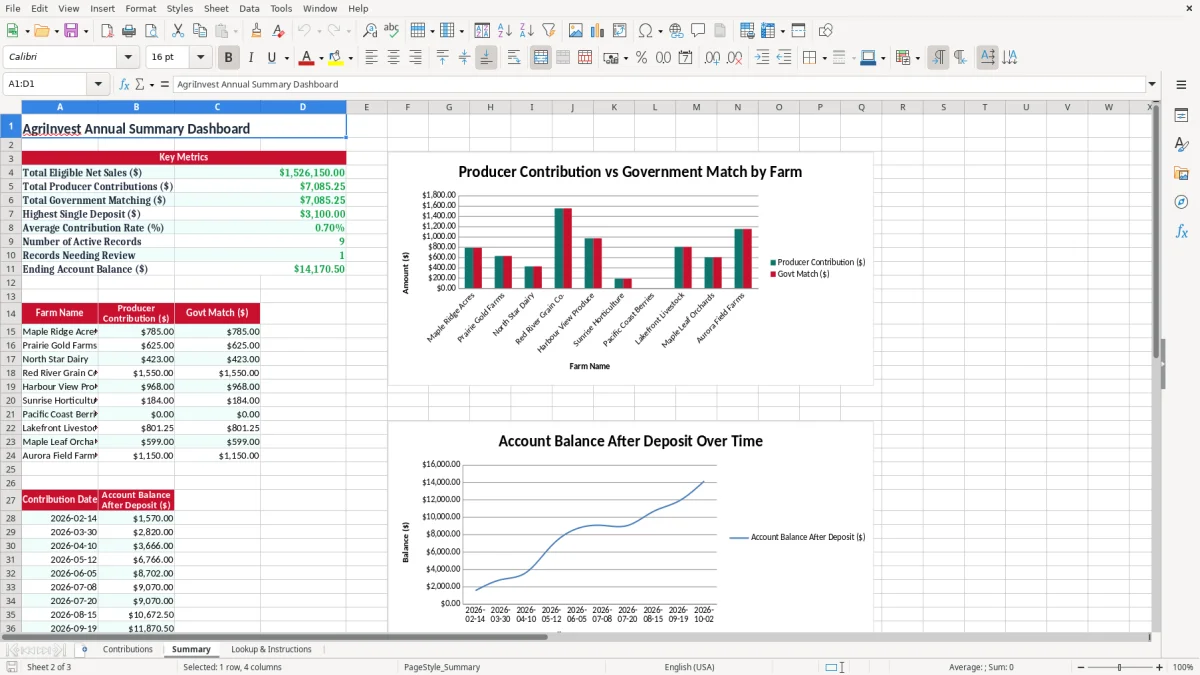Toggle Align Left button
This screenshot has width=1200, height=675.
click(371, 58)
